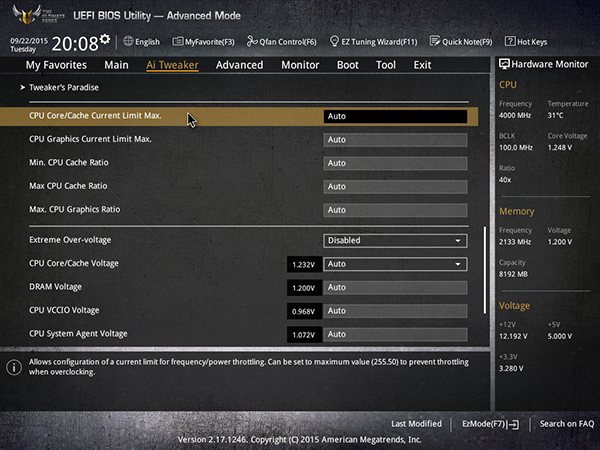The height and width of the screenshot is (450, 600).
Task: Open Extreme Over-voltage dropdown
Action: (395, 241)
